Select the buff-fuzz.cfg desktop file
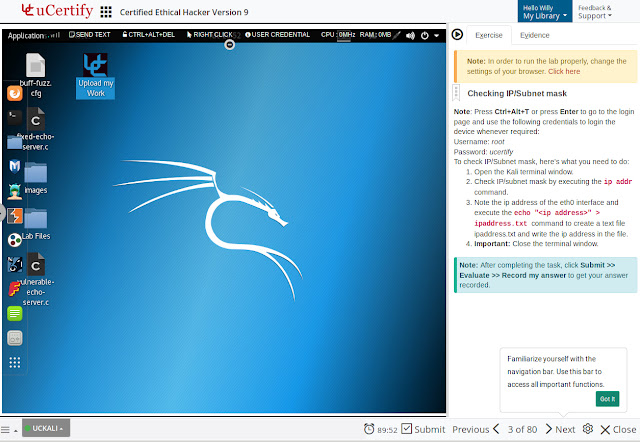 (x=36, y=76)
